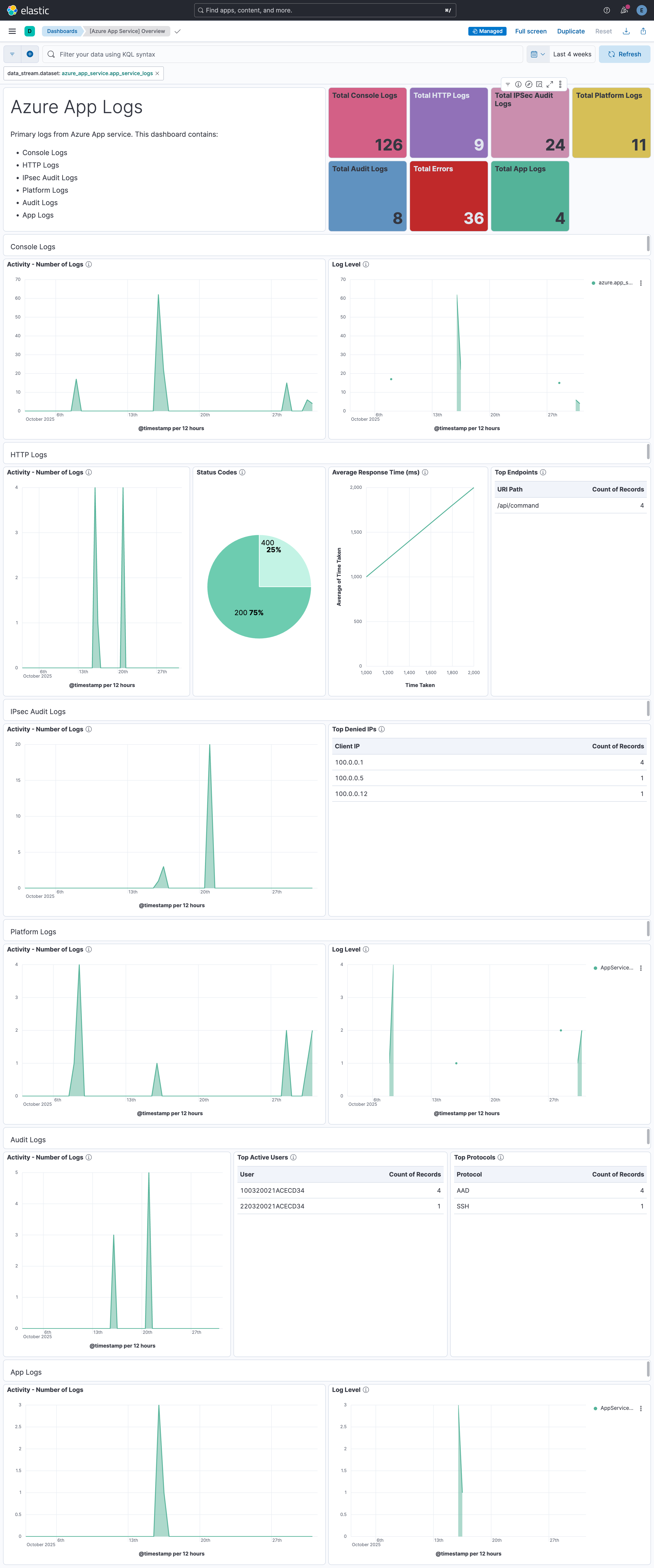Download the dashboard with the export icon
The width and height of the screenshot is (654, 1568).
click(626, 31)
